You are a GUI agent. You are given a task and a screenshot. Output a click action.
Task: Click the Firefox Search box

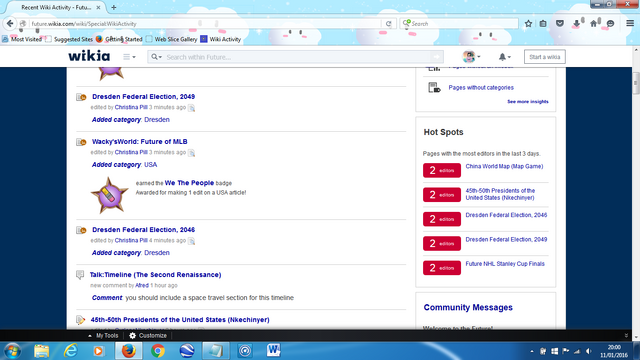tap(460, 24)
